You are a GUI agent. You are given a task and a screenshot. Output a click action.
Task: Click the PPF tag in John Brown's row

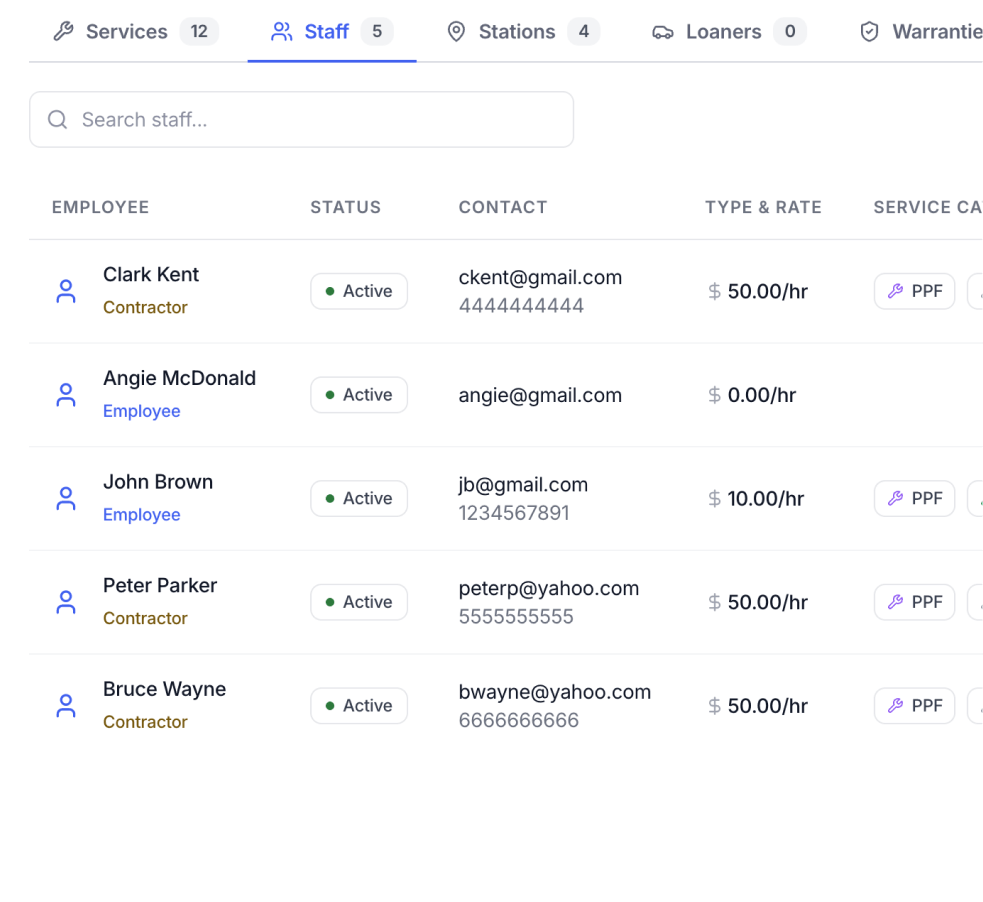[x=915, y=498]
